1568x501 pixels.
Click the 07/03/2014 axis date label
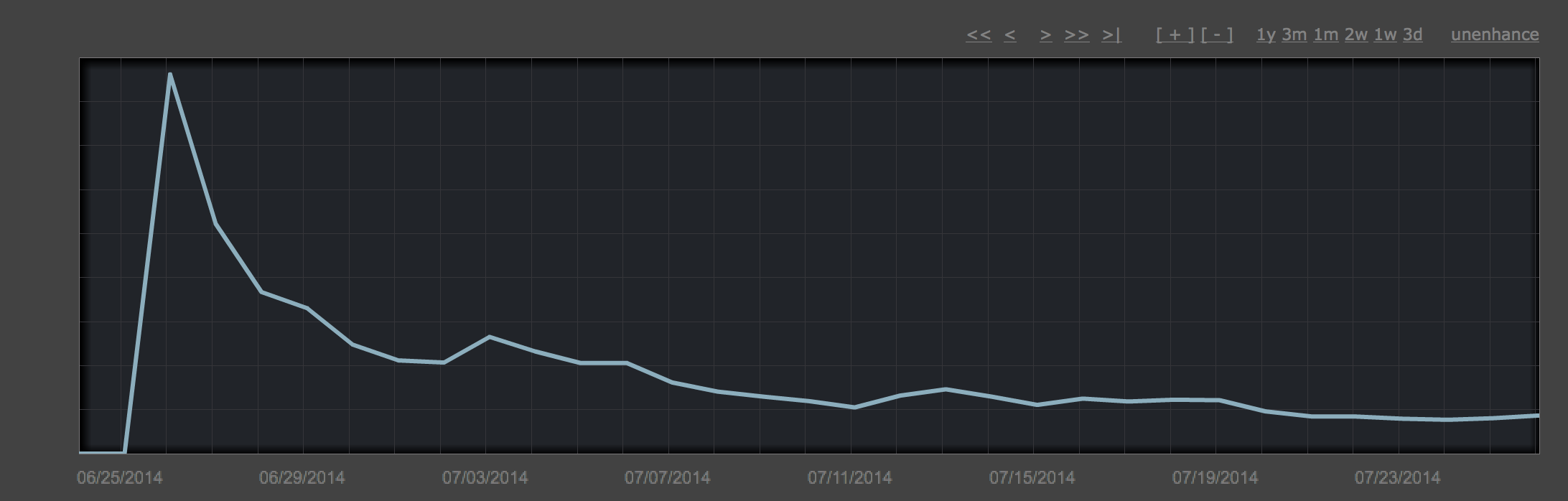485,477
